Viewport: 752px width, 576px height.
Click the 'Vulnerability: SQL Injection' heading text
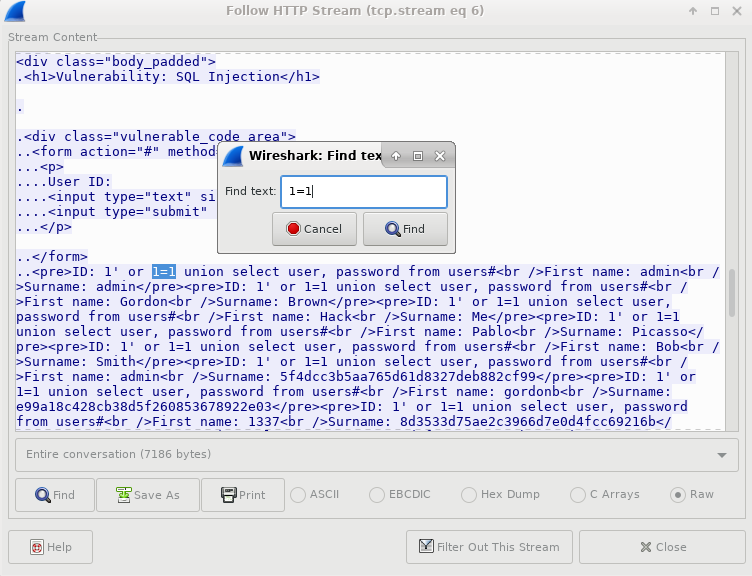click(168, 77)
